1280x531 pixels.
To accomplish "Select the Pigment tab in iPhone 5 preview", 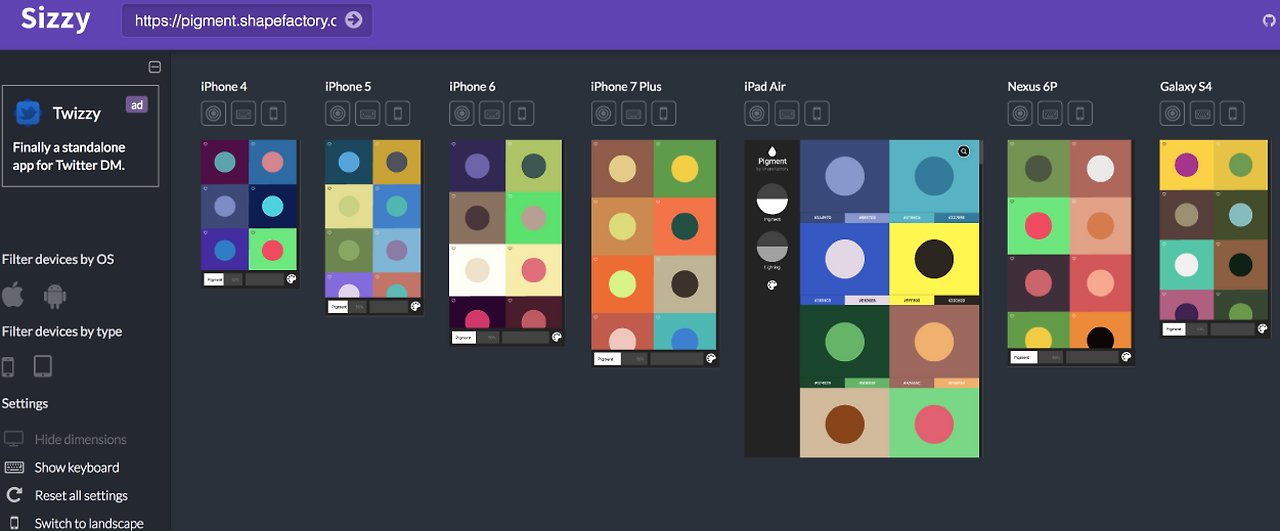I will pyautogui.click(x=338, y=307).
